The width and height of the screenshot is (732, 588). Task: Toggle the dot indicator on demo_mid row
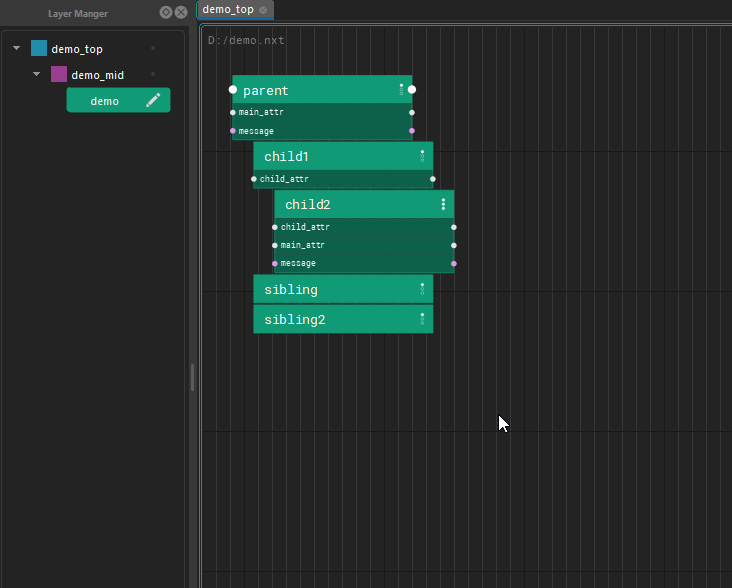pyautogui.click(x=153, y=74)
